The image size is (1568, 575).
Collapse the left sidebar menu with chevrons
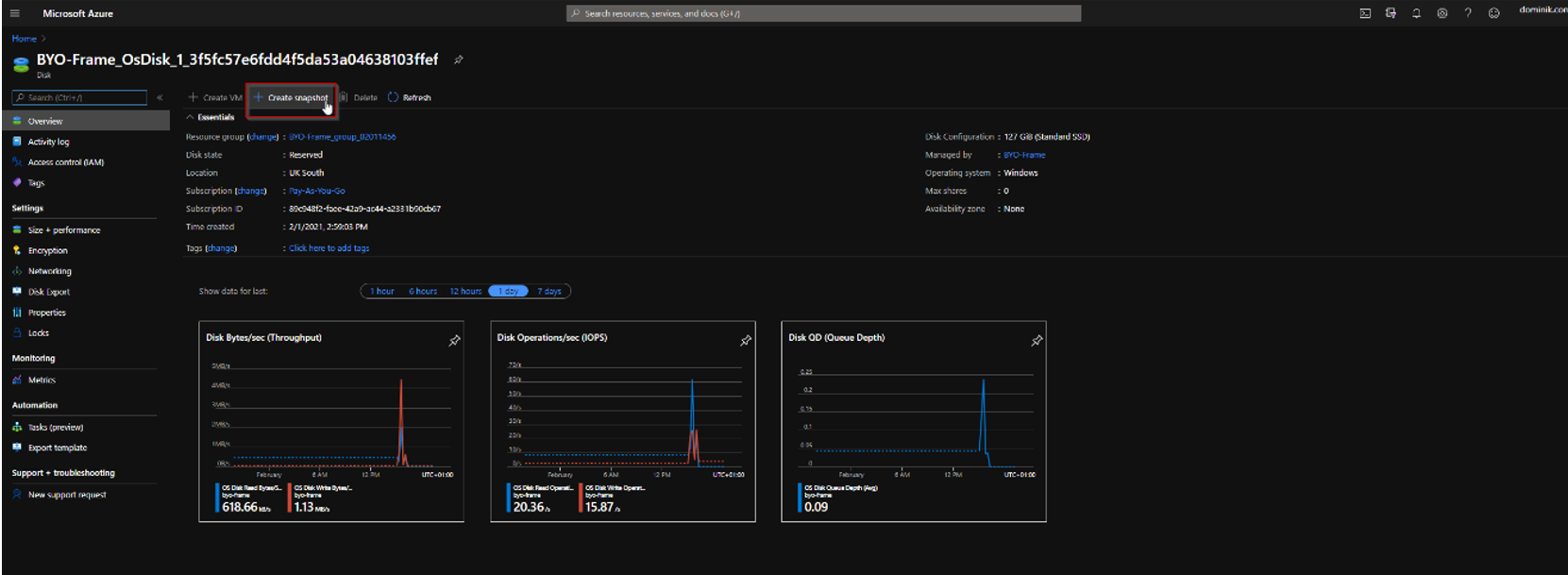tap(160, 97)
